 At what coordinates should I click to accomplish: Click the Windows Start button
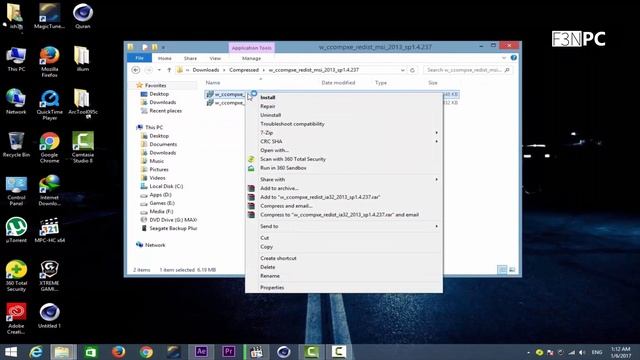11,352
